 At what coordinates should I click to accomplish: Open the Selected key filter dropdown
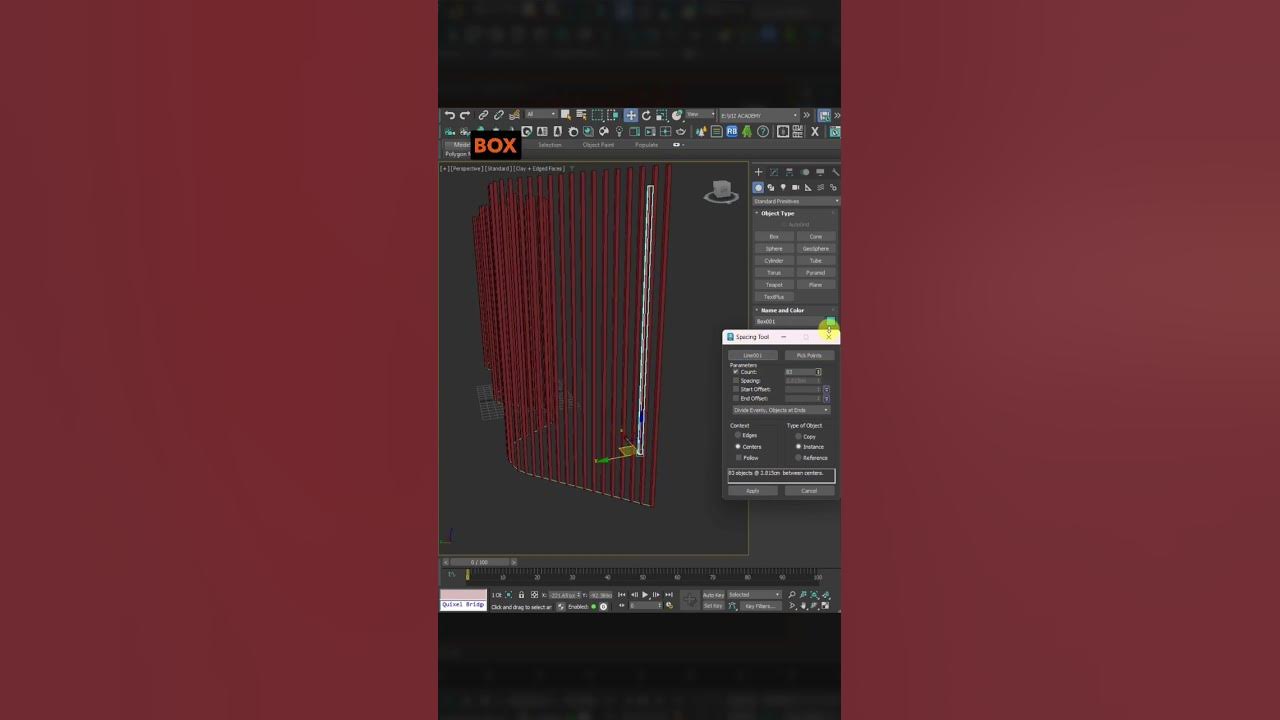754,595
